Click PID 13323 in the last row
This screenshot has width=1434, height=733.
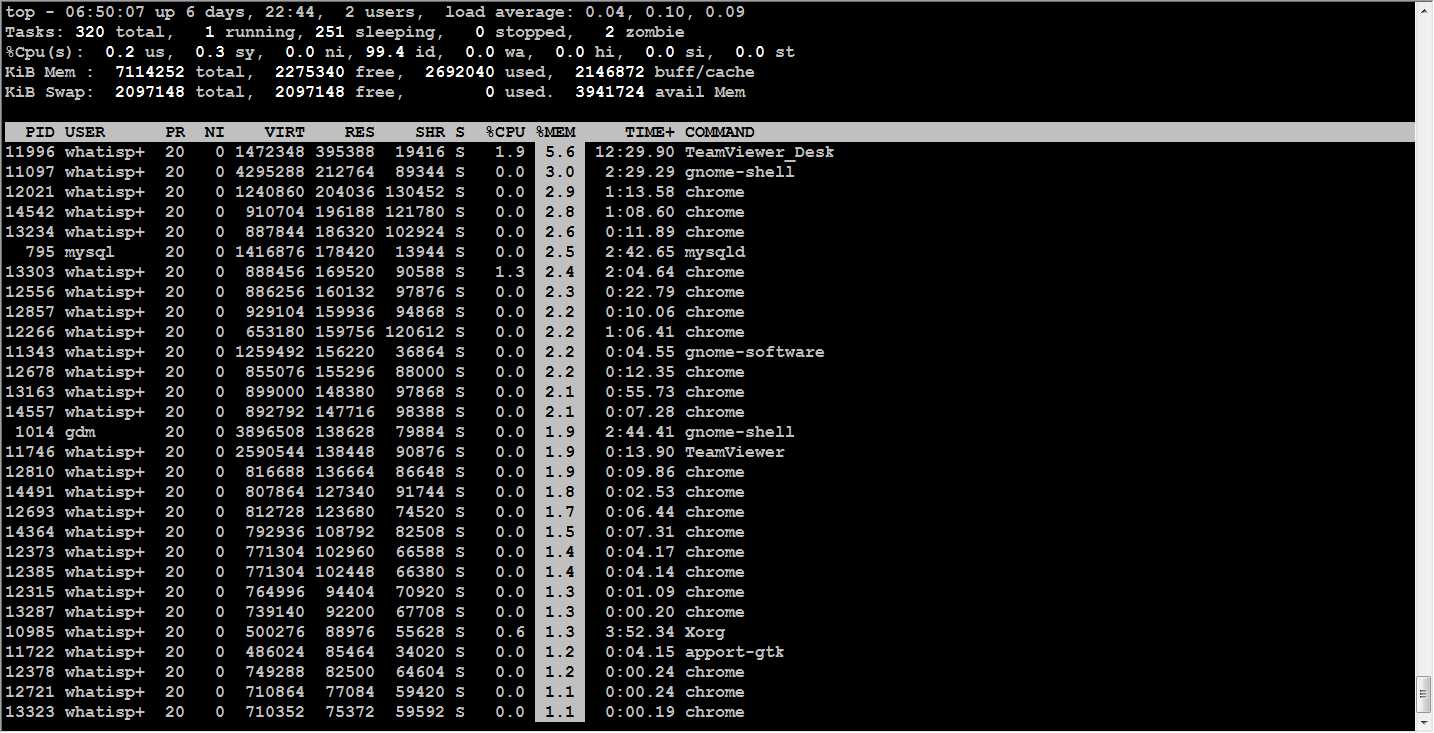30,712
